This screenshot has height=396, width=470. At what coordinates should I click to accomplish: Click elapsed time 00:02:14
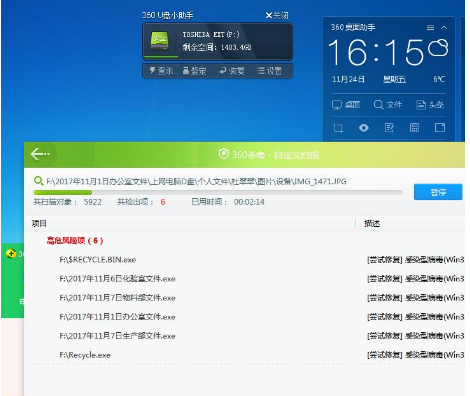(249, 202)
